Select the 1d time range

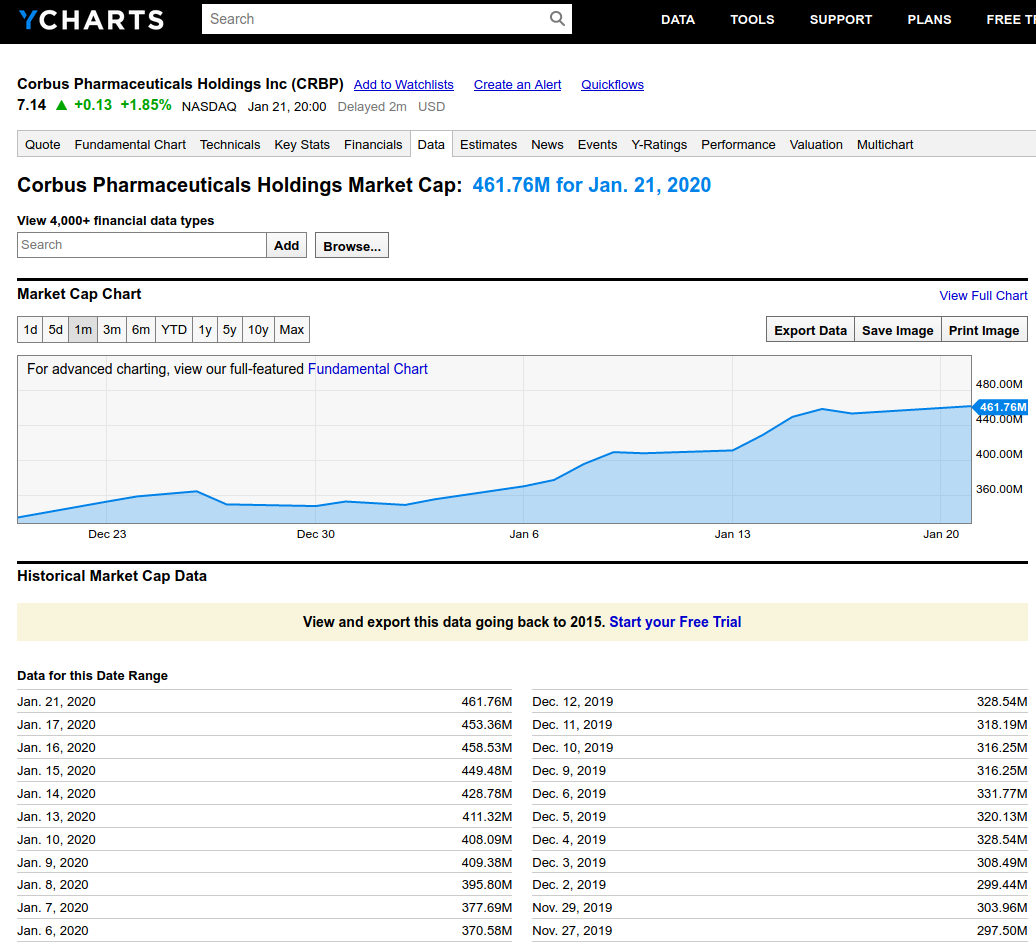[31, 330]
